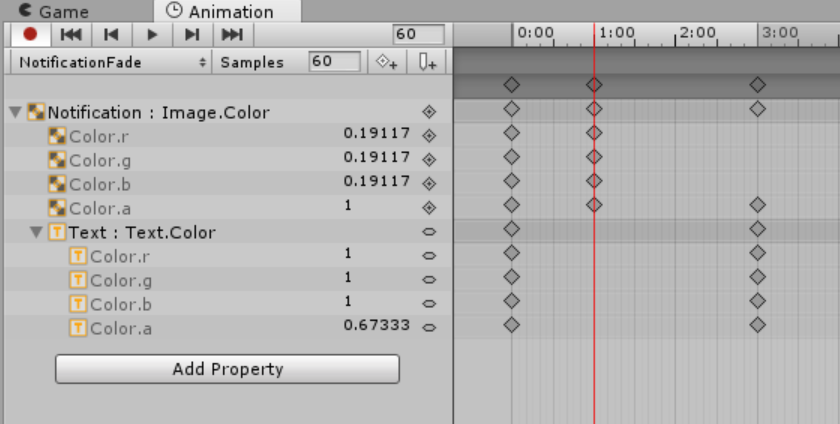
Task: Click the Add Keyframe icon
Action: (x=386, y=62)
